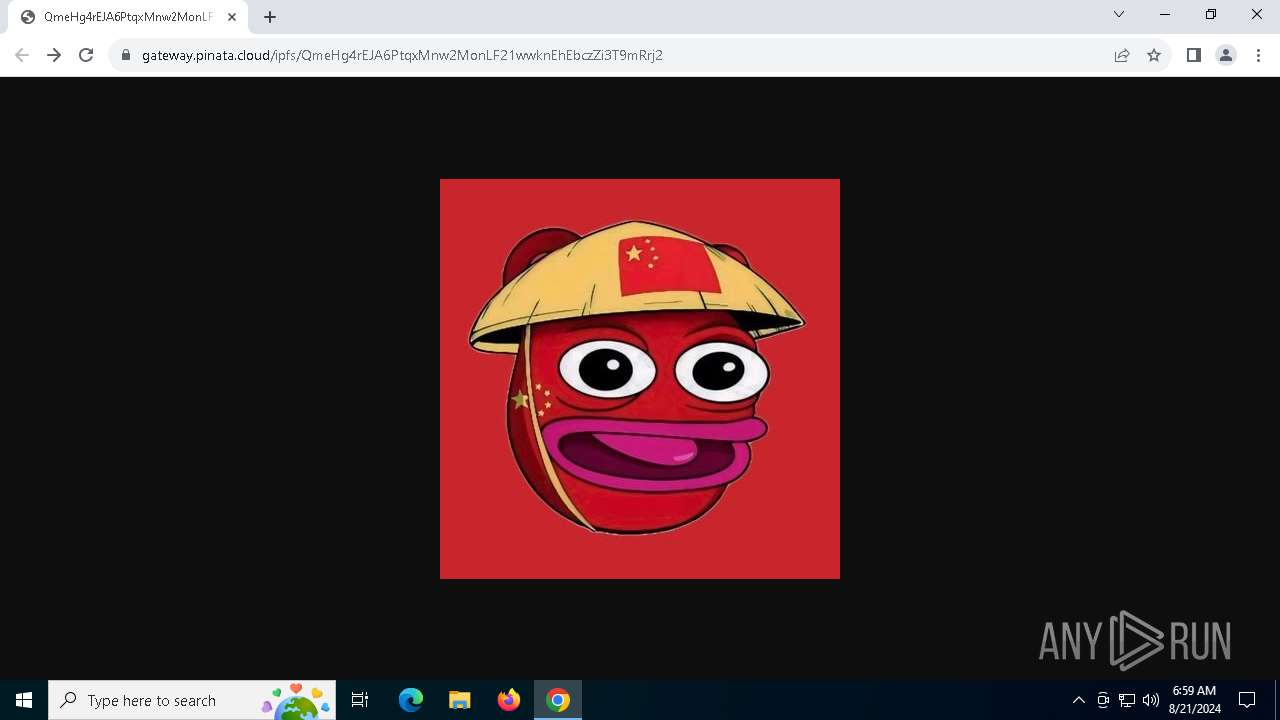Open Task View on the taskbar
1280x720 pixels.
[360, 700]
